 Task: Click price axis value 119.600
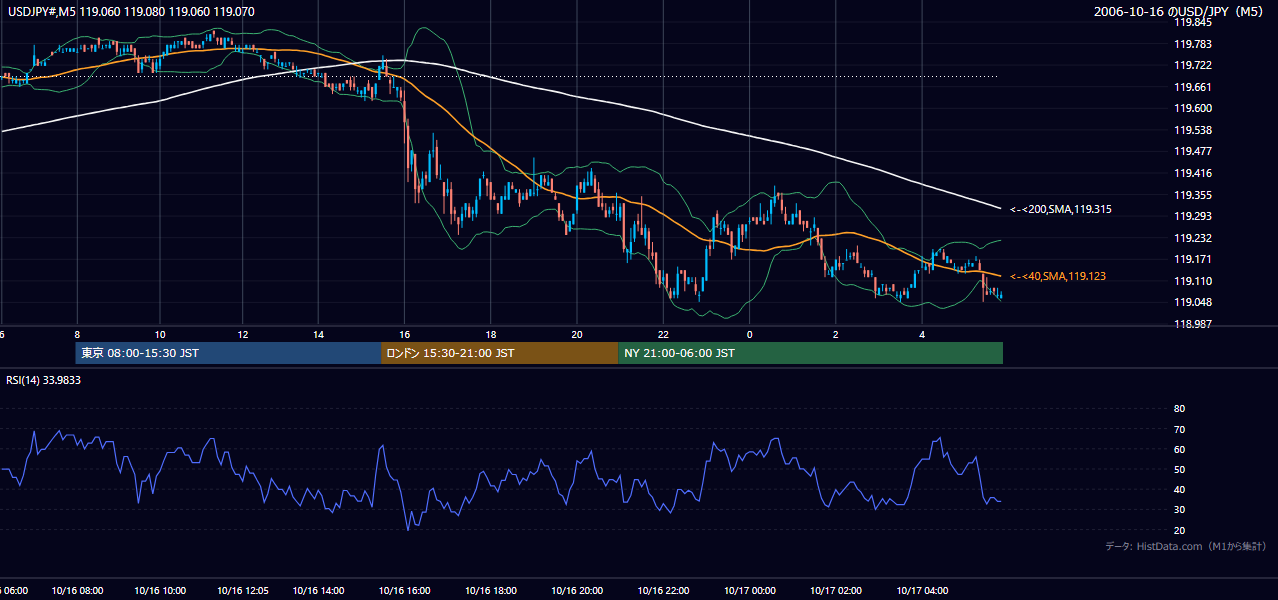pos(1192,108)
